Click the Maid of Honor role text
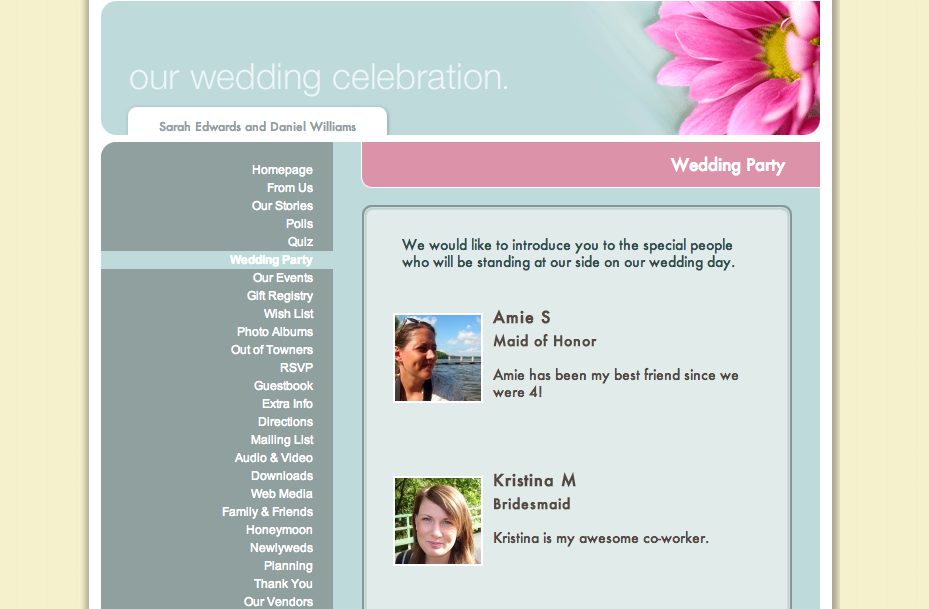 click(x=545, y=341)
